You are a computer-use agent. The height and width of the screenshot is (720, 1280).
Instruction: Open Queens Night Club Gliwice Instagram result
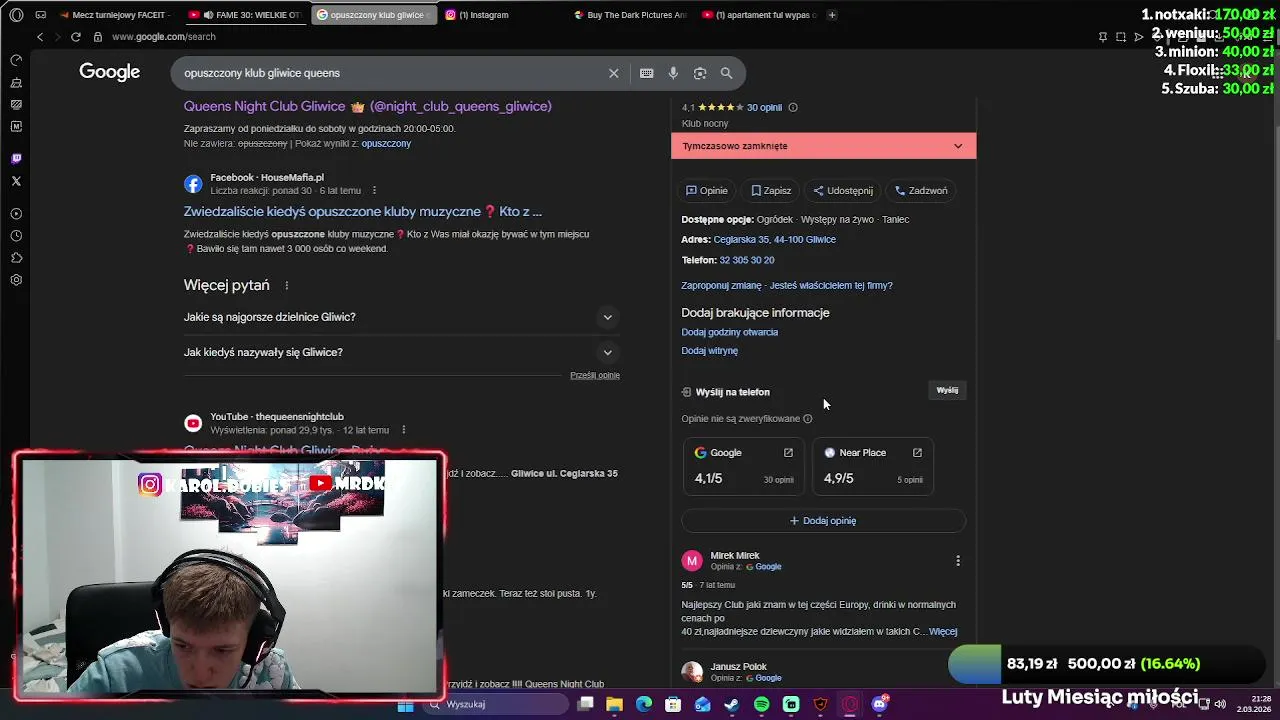pyautogui.click(x=367, y=106)
